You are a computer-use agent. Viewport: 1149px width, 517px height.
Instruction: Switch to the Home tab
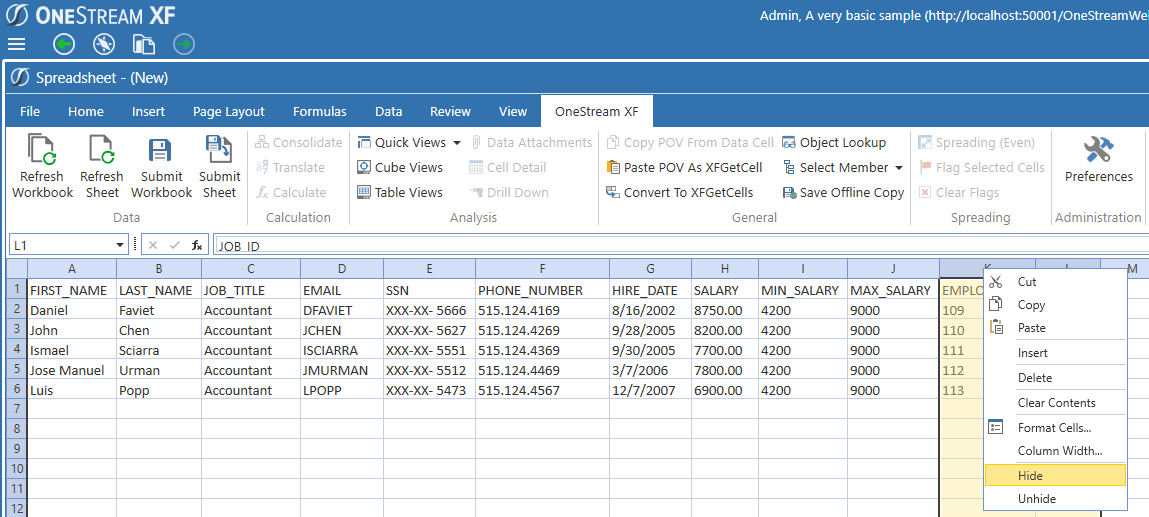coord(86,111)
